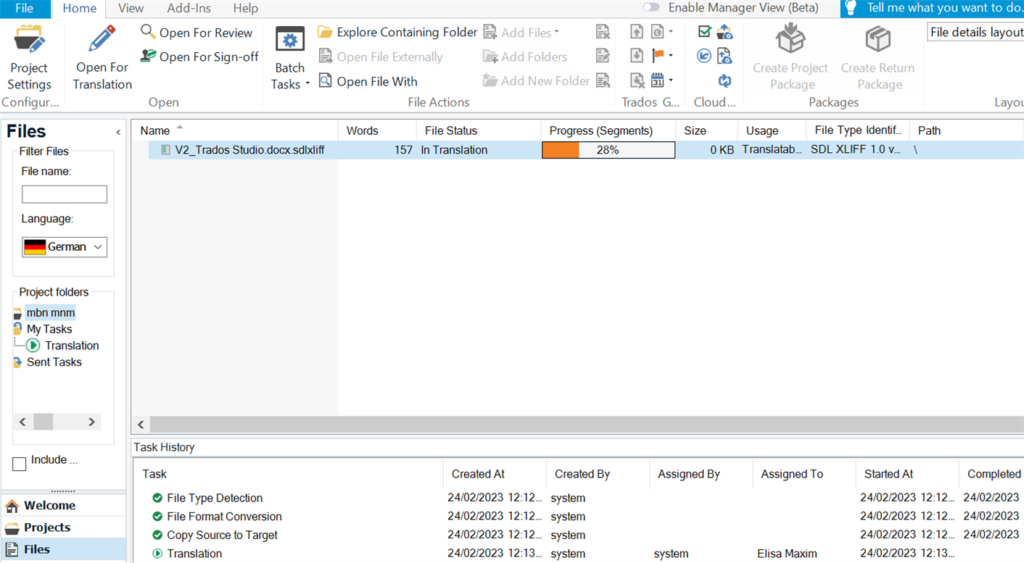1024x563 pixels.
Task: Click the Open For Translation icon
Action: pos(102,40)
